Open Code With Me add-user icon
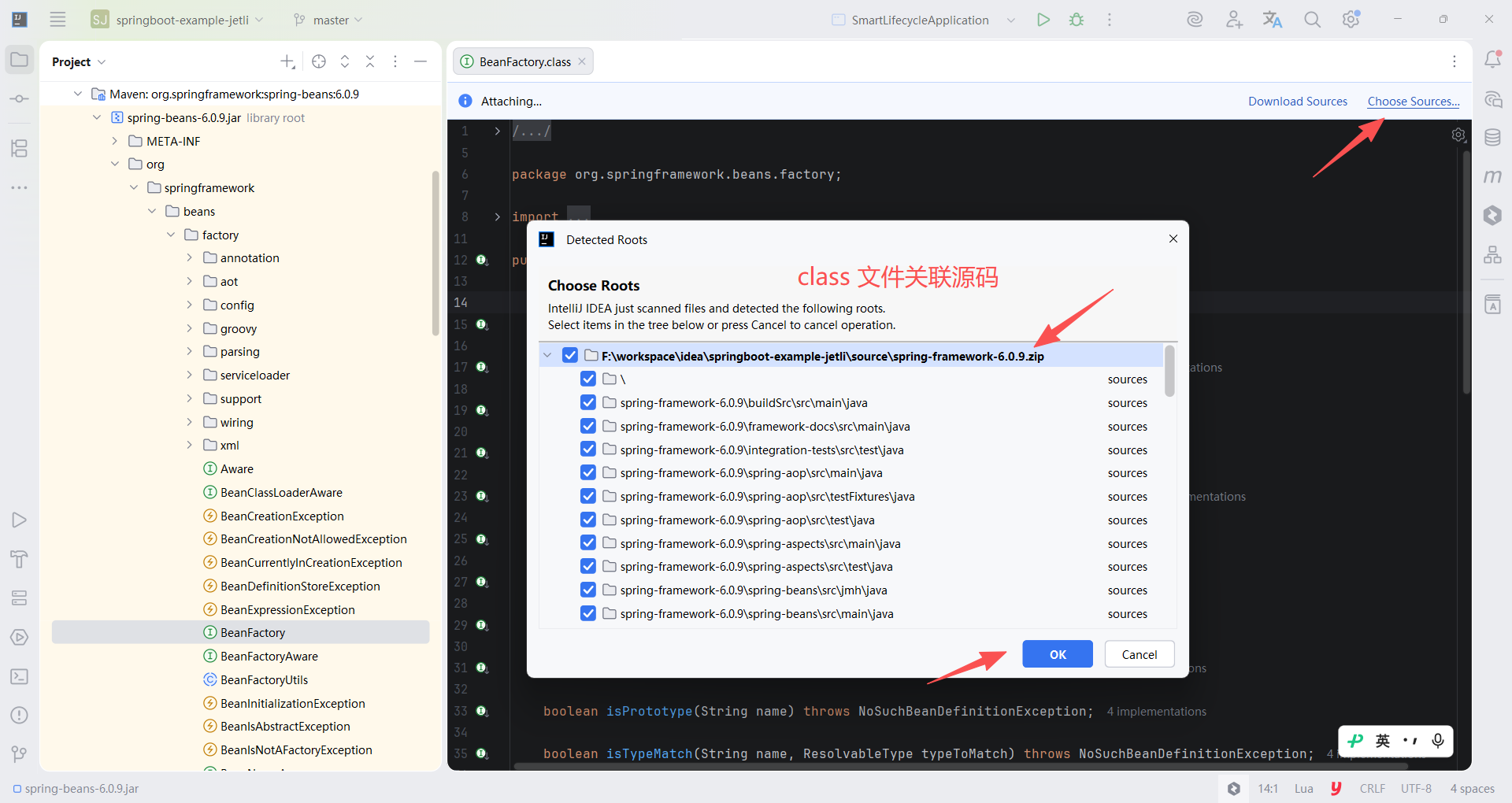The width and height of the screenshot is (1512, 803). tap(1234, 20)
